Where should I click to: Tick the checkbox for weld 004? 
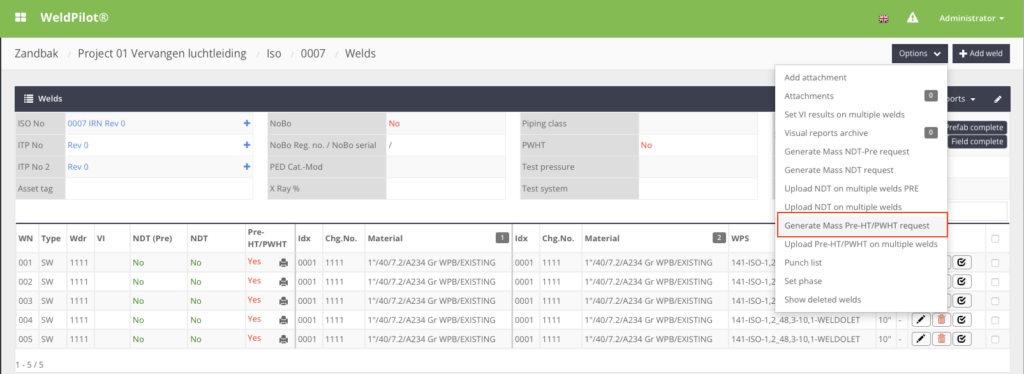tap(995, 320)
